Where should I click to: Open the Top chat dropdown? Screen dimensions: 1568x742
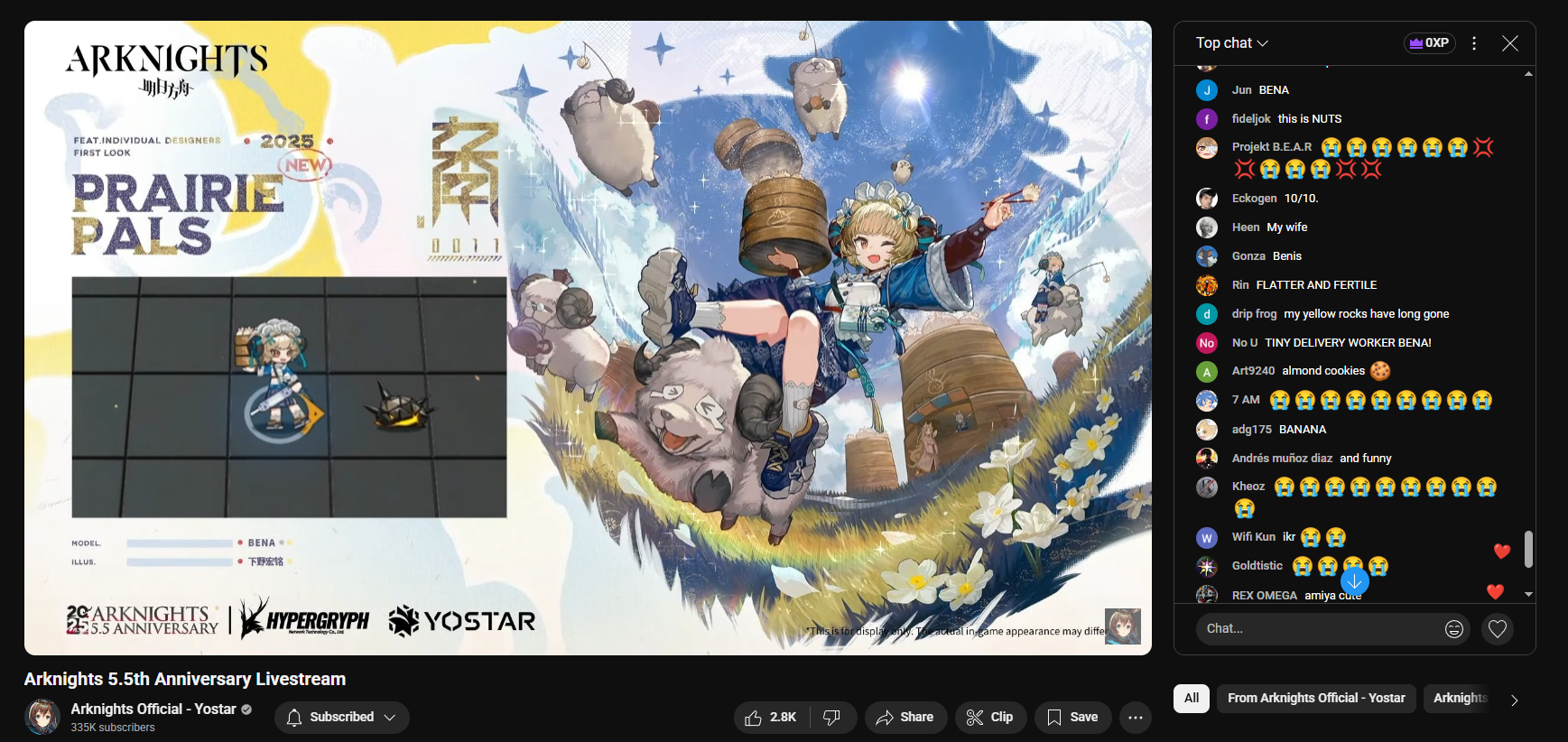click(1231, 43)
